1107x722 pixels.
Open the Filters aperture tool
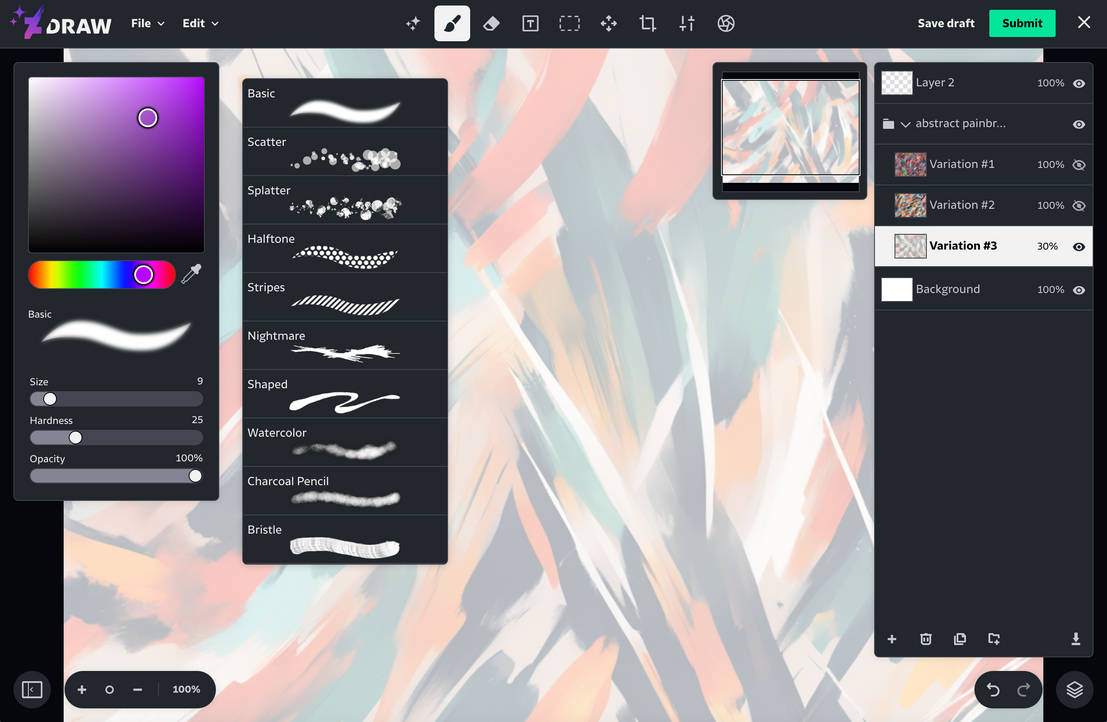726,23
